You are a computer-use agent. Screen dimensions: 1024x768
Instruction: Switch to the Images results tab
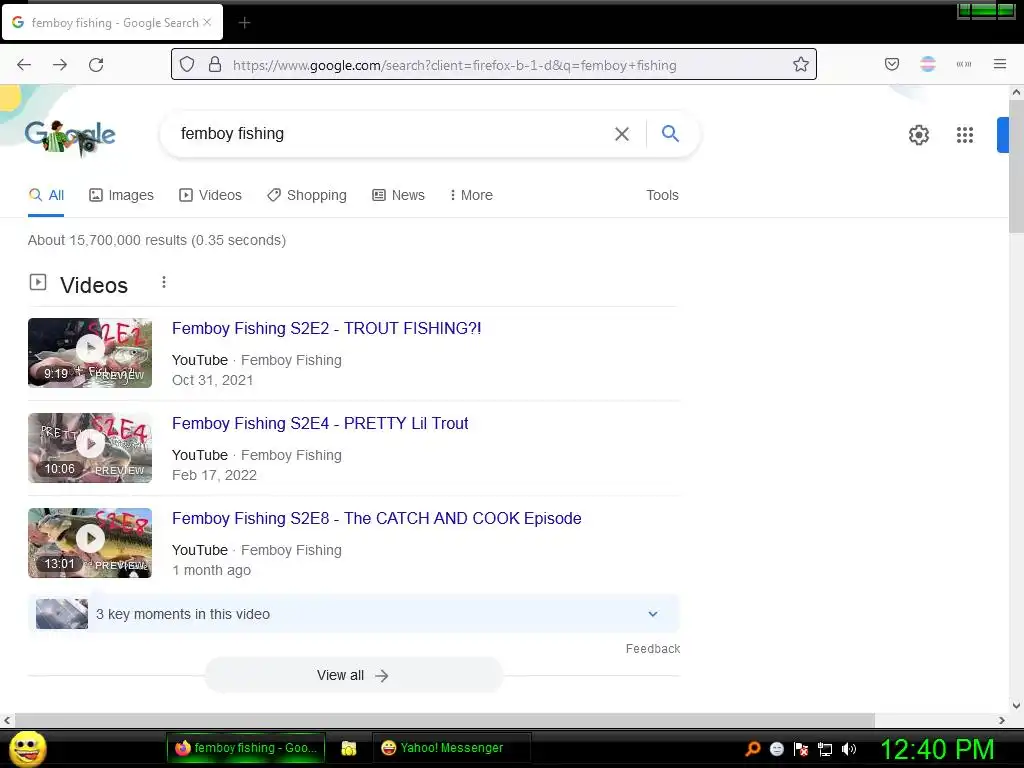pos(121,195)
